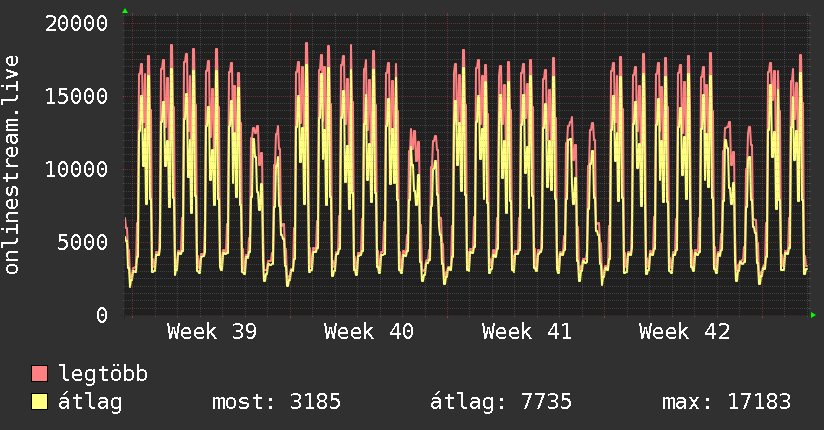Click the 5000 y-axis label

point(83,242)
